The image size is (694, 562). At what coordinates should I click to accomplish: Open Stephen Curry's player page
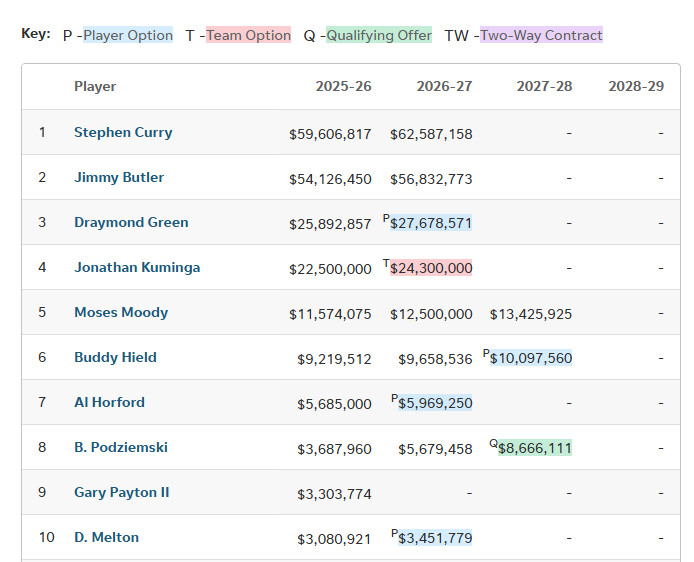tap(123, 132)
